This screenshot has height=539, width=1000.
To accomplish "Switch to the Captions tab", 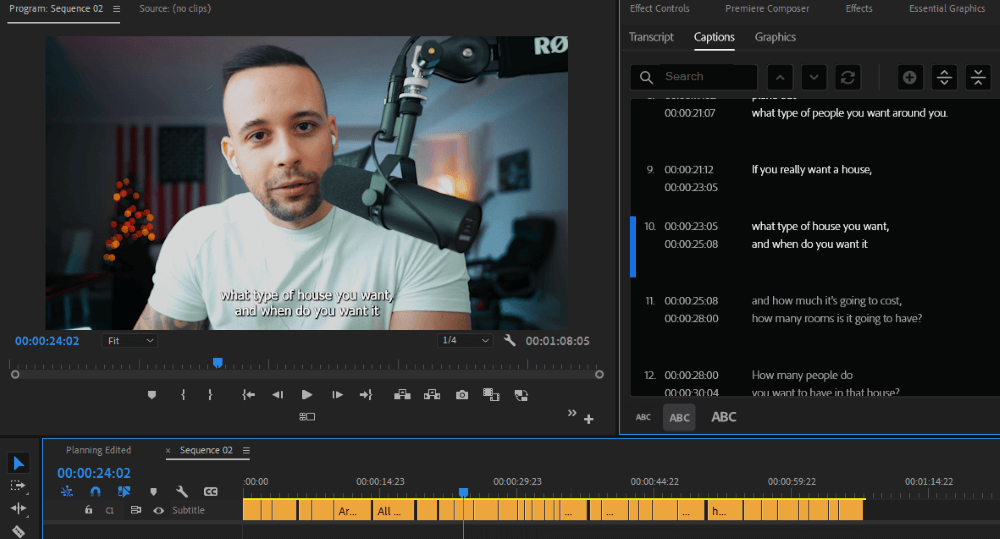I will (x=714, y=37).
